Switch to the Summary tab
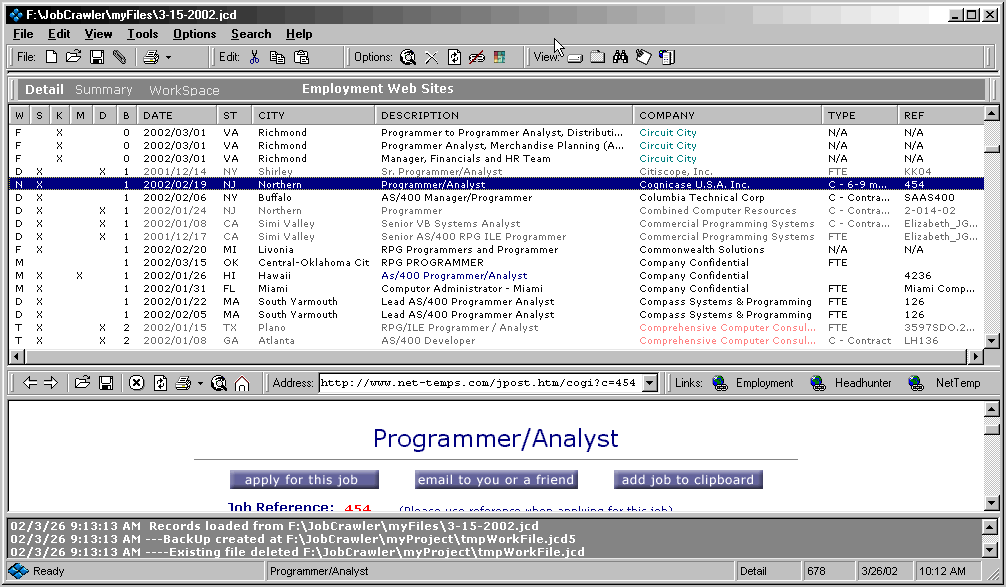The image size is (1006, 587). (x=103, y=90)
